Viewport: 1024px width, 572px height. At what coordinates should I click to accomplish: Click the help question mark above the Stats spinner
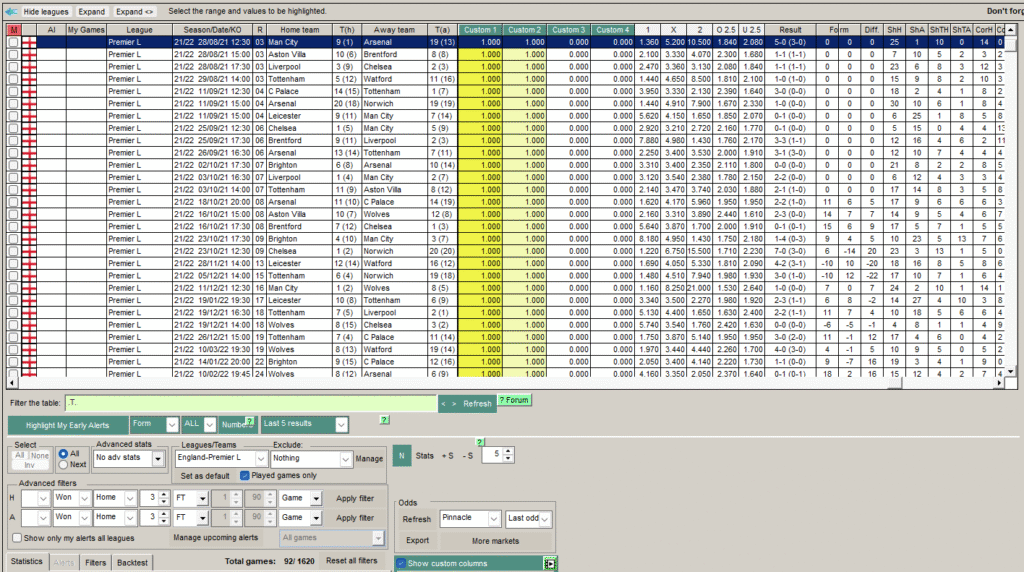[480, 441]
